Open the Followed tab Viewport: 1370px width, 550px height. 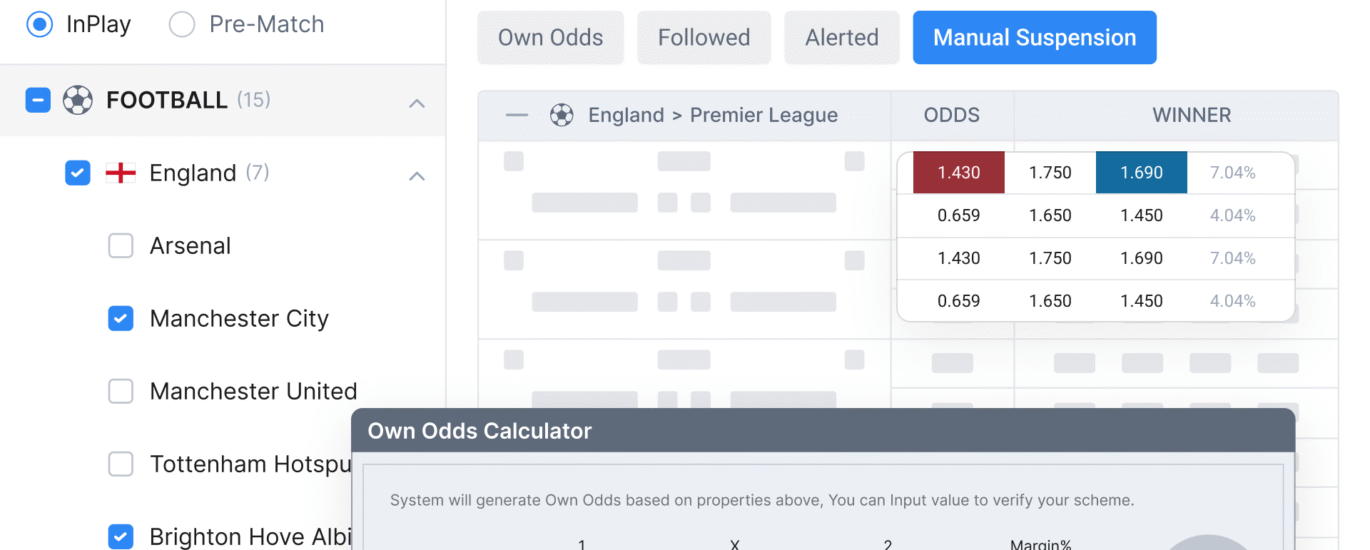click(704, 38)
